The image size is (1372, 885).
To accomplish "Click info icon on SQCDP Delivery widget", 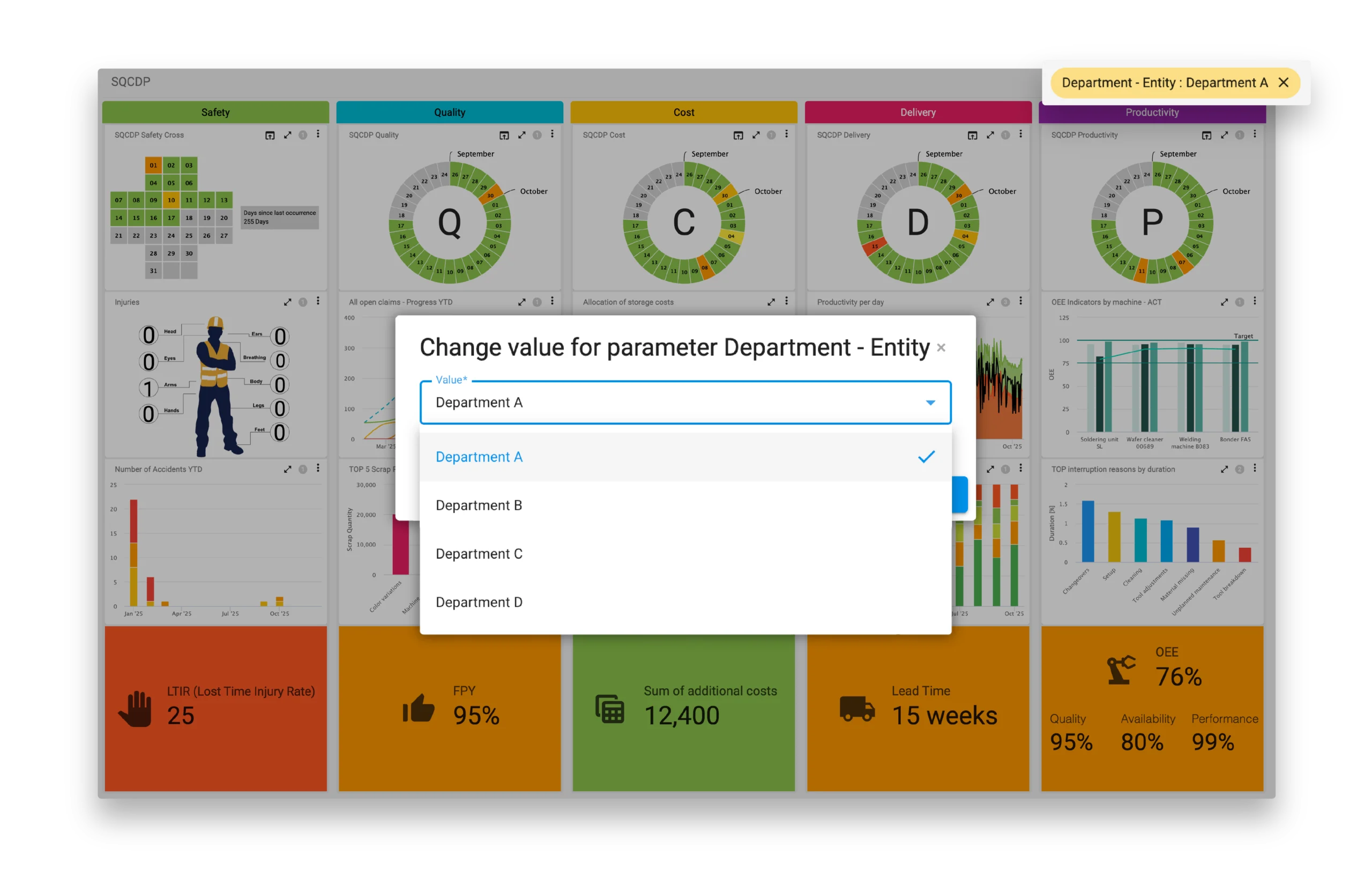I will [x=1005, y=135].
